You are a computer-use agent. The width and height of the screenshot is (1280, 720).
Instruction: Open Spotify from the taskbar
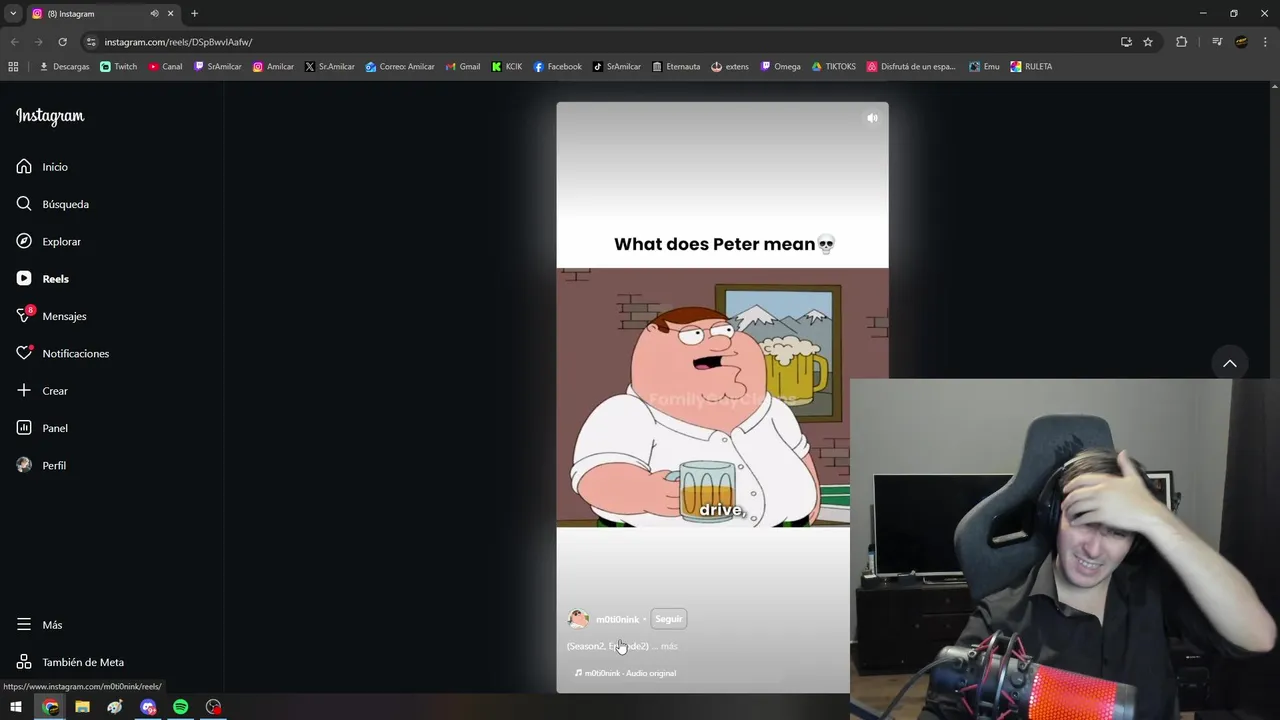pyautogui.click(x=180, y=707)
